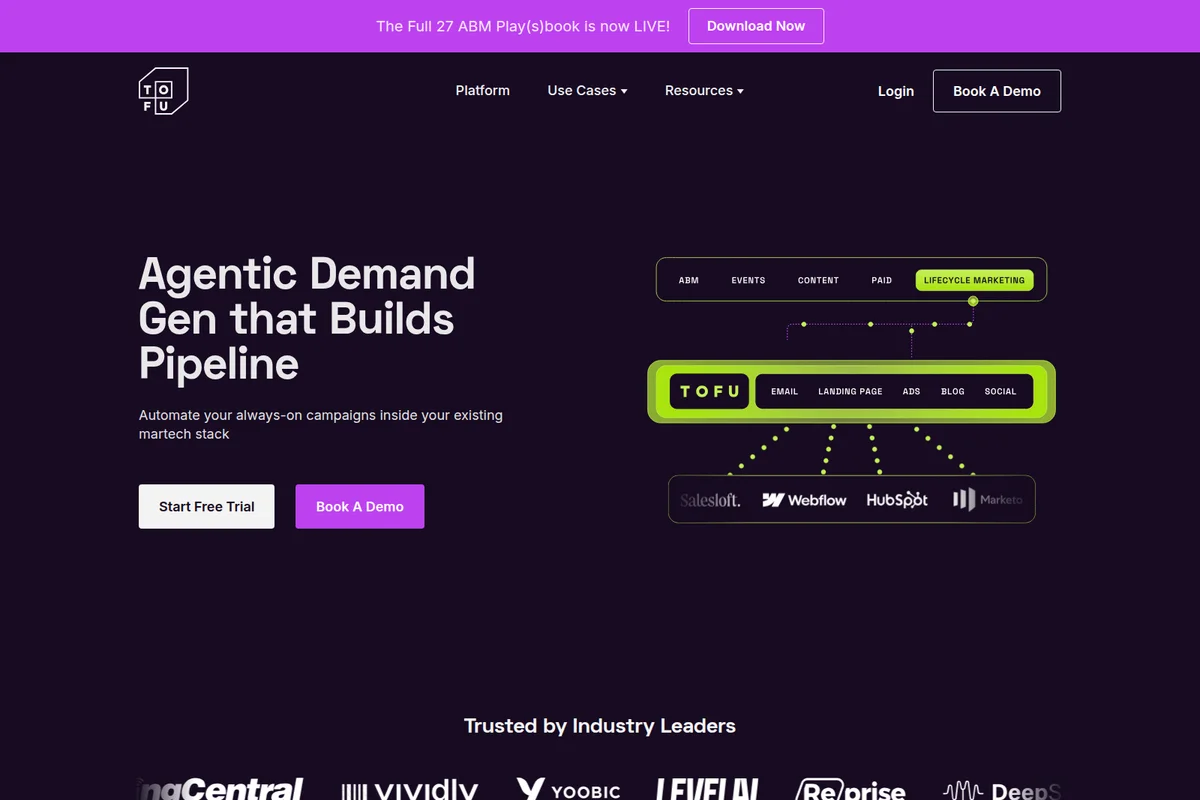The height and width of the screenshot is (800, 1200).
Task: Select Platform in the navigation menu
Action: [482, 90]
